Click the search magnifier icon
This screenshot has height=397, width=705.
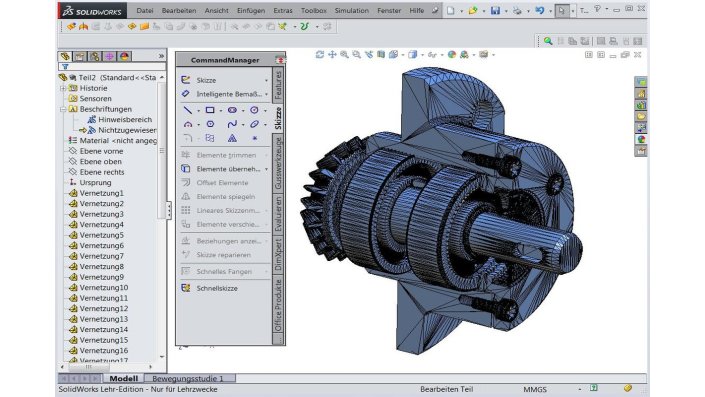click(548, 41)
